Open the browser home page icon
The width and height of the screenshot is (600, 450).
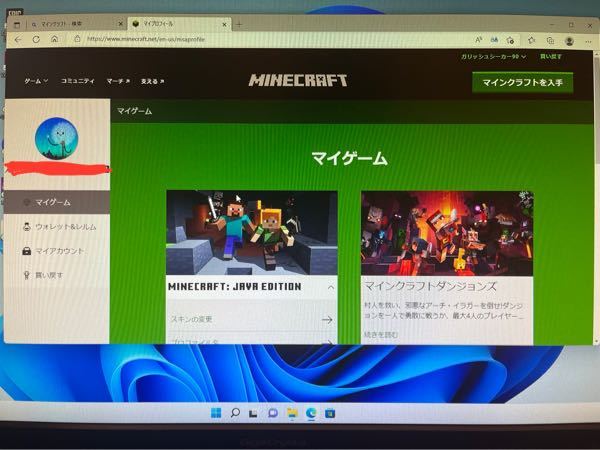pos(55,39)
